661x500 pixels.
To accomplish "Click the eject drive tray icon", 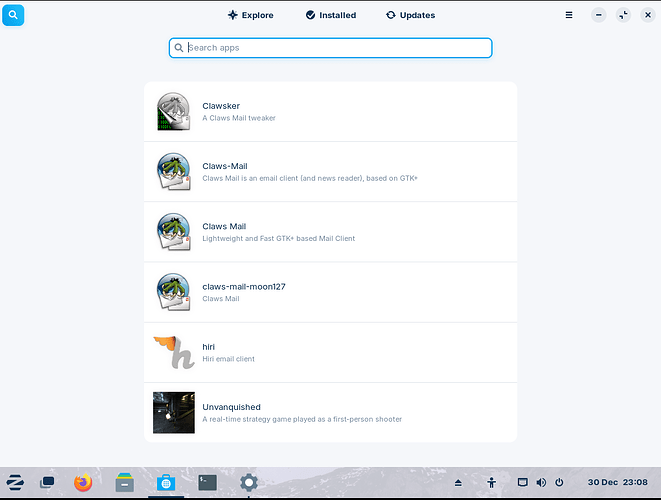I will click(458, 483).
